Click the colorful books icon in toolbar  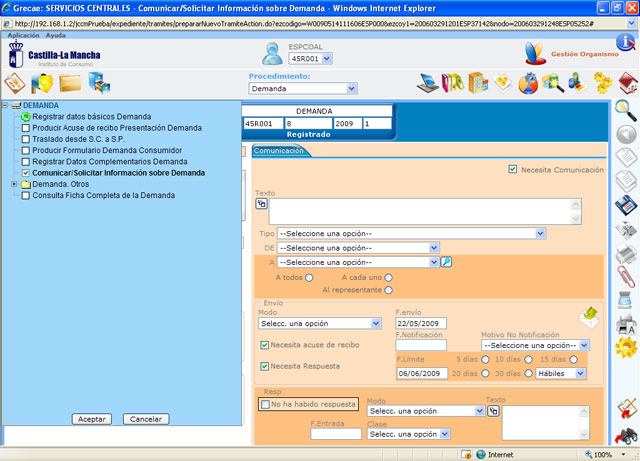click(453, 83)
